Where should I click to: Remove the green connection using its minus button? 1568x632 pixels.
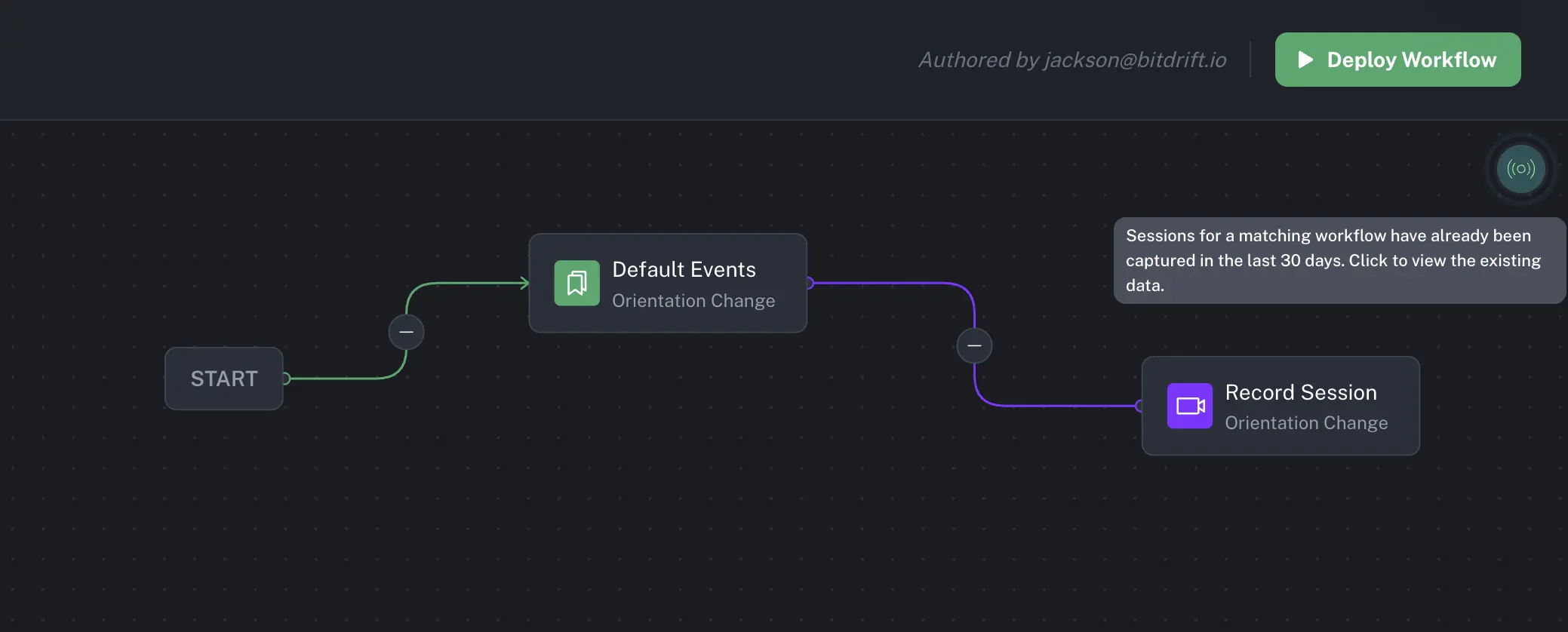click(x=406, y=332)
